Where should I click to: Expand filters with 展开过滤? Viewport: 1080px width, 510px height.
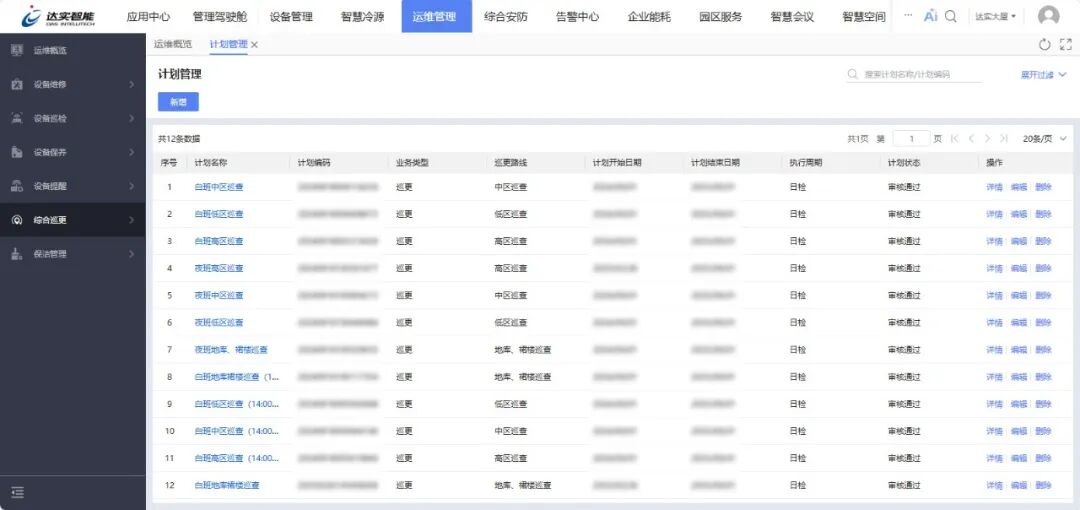click(1043, 74)
